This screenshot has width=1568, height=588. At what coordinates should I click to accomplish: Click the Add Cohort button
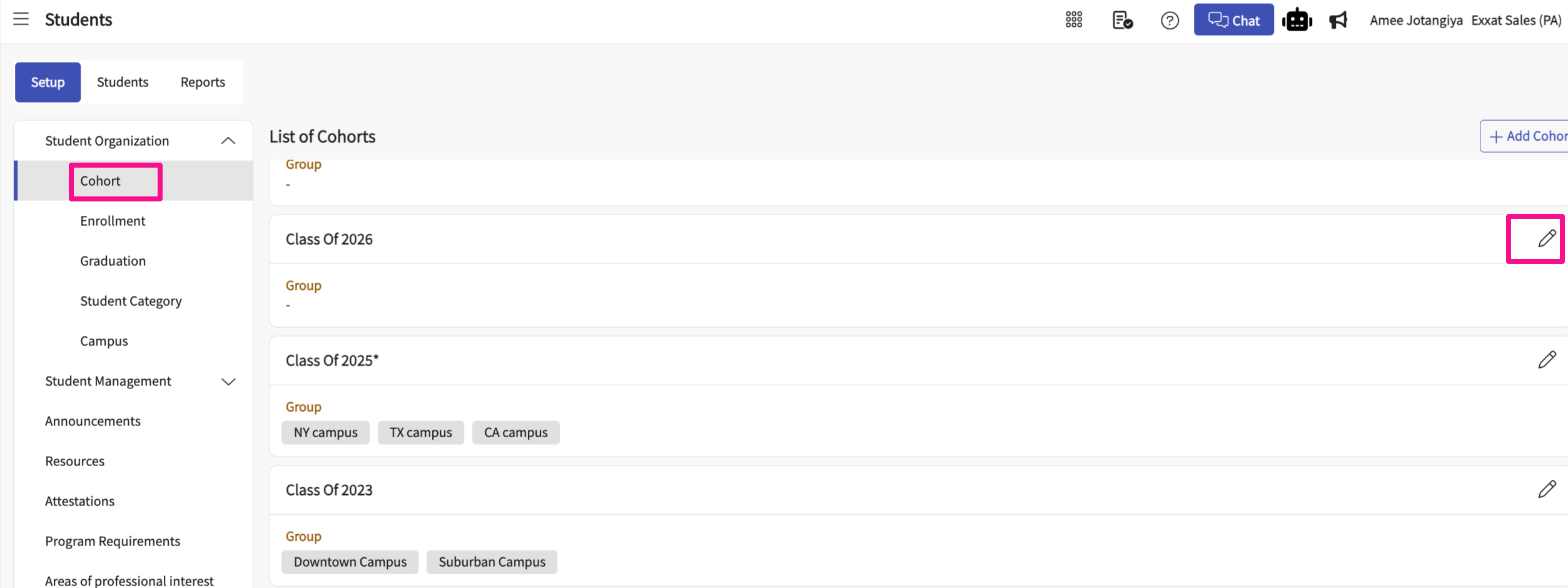pyautogui.click(x=1527, y=136)
